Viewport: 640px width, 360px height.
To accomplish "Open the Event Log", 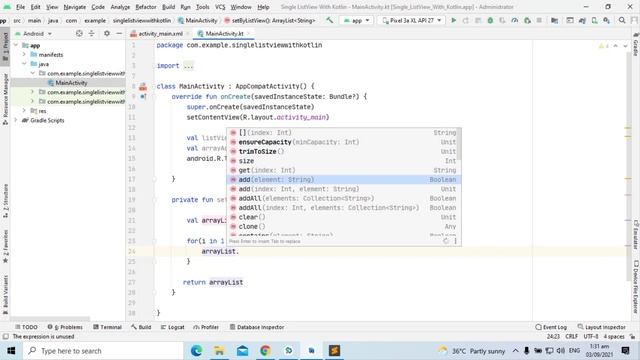I will coord(551,327).
